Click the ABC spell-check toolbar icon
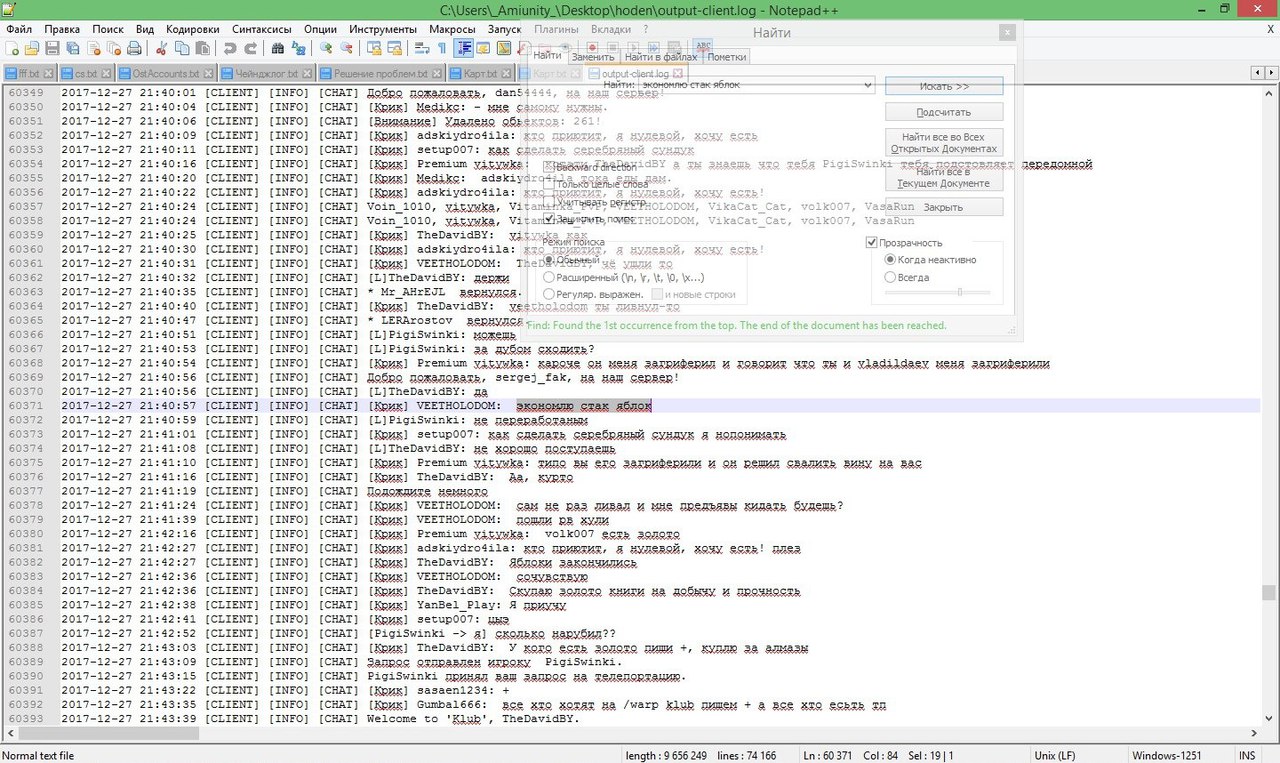This screenshot has height=763, width=1280. pyautogui.click(x=703, y=48)
